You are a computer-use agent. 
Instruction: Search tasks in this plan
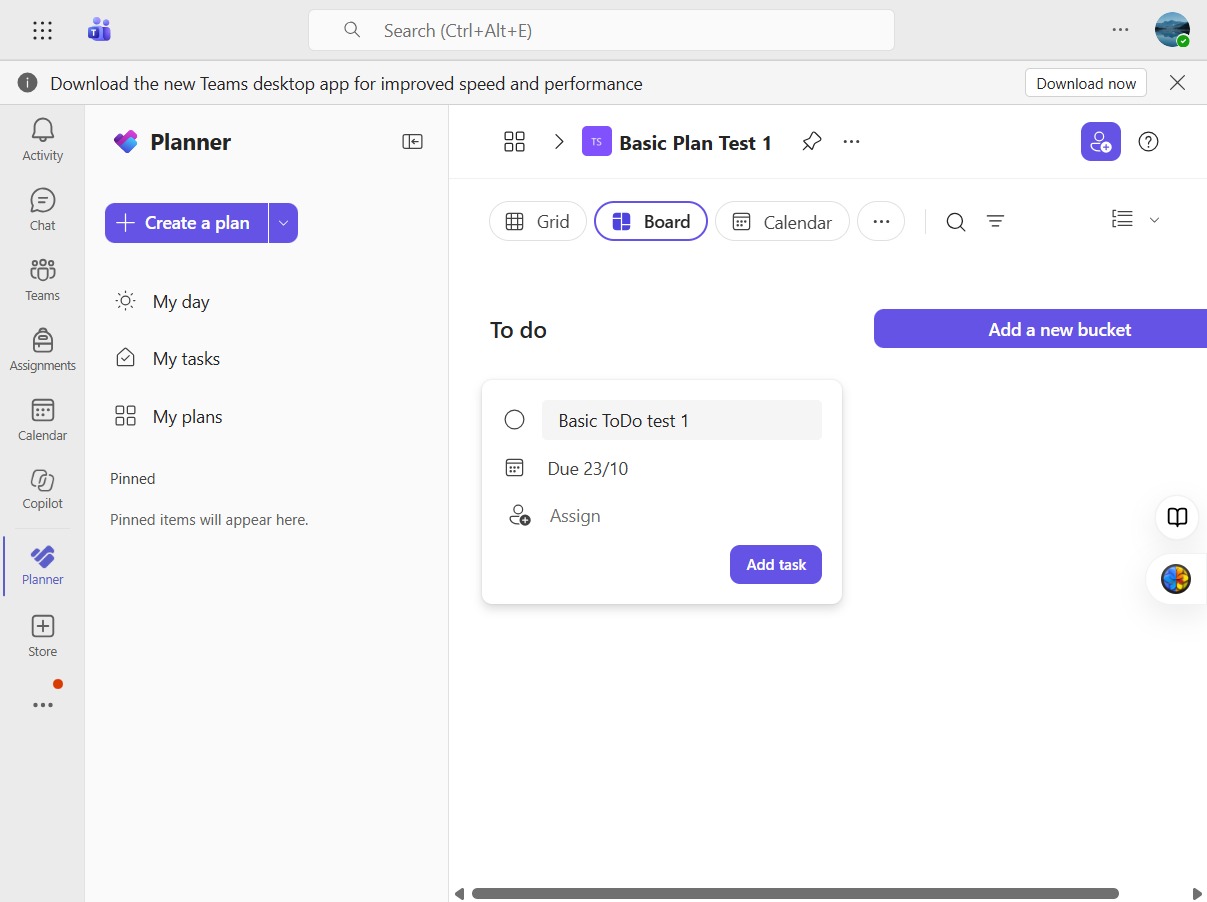(956, 222)
